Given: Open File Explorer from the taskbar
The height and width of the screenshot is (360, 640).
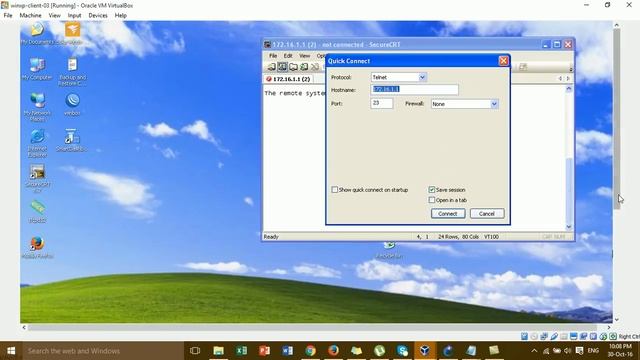Looking at the screenshot, I should click(x=218, y=351).
